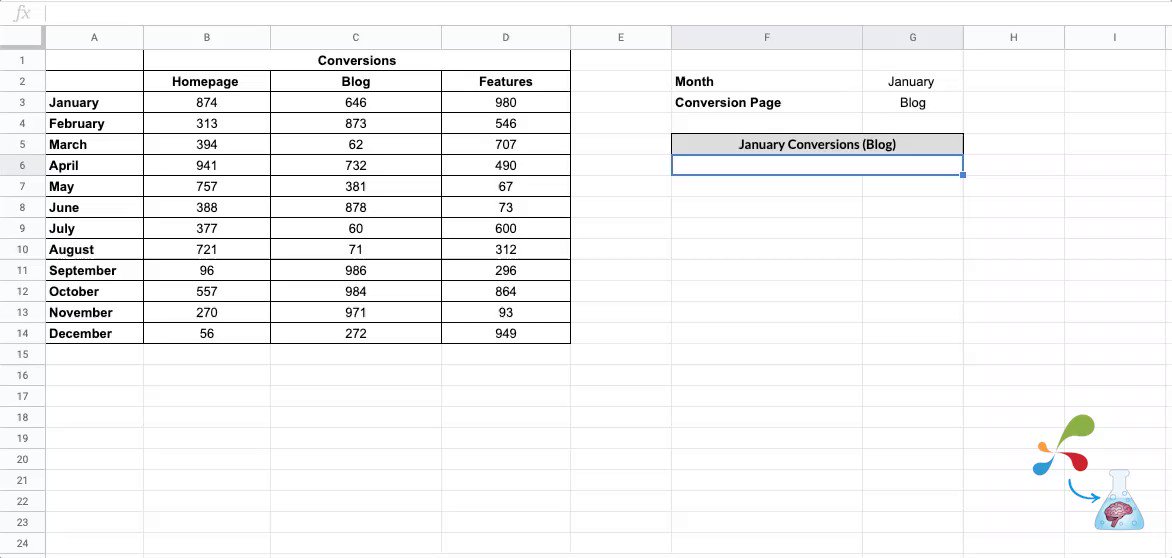Screen dimensions: 1172x558
Task: Click cell with value 721
Action: pos(207,249)
